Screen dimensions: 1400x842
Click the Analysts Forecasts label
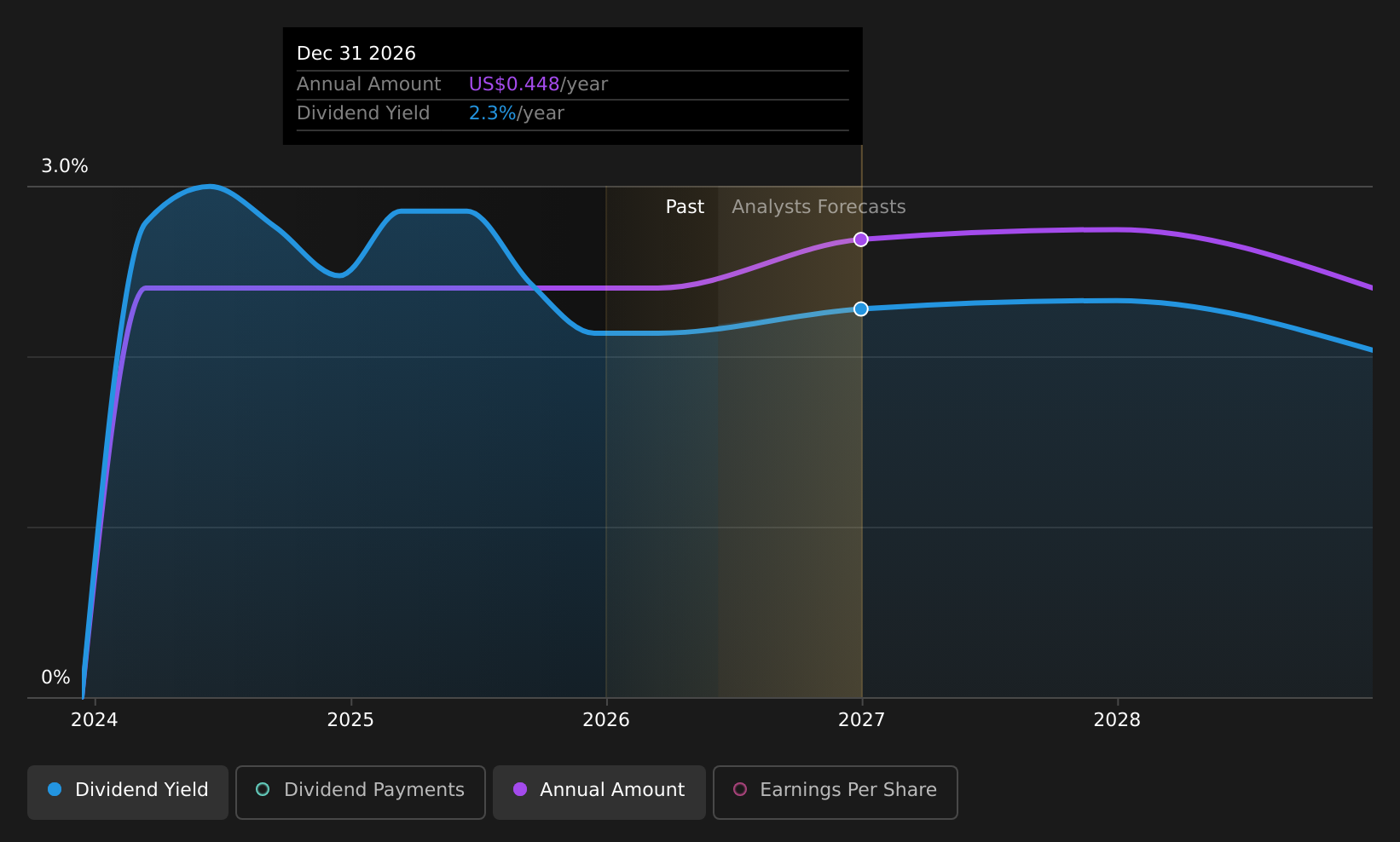click(x=819, y=207)
